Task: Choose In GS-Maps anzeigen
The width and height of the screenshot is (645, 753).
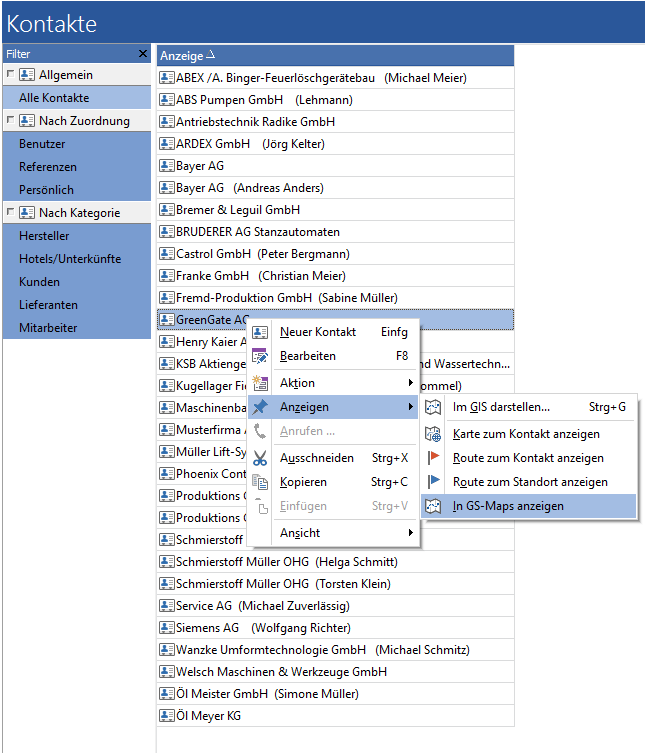Action: [x=529, y=506]
